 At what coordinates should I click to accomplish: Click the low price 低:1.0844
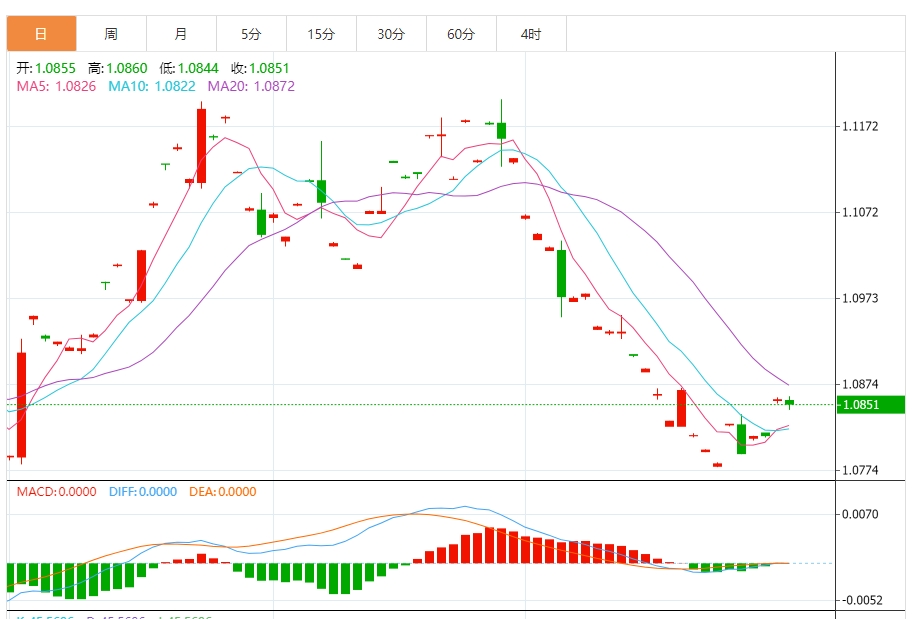[x=189, y=68]
